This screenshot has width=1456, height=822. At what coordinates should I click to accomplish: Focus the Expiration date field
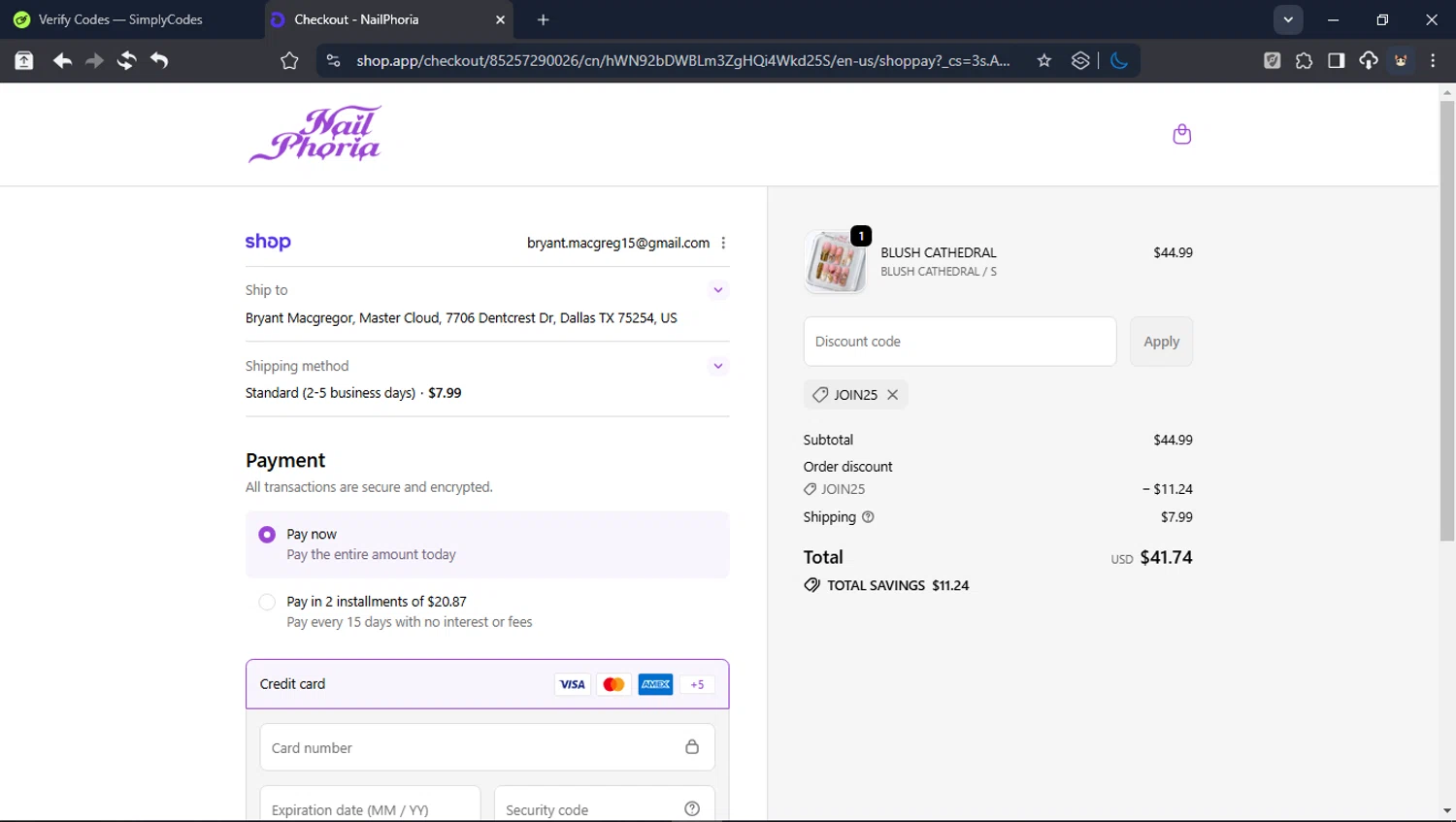coord(370,806)
